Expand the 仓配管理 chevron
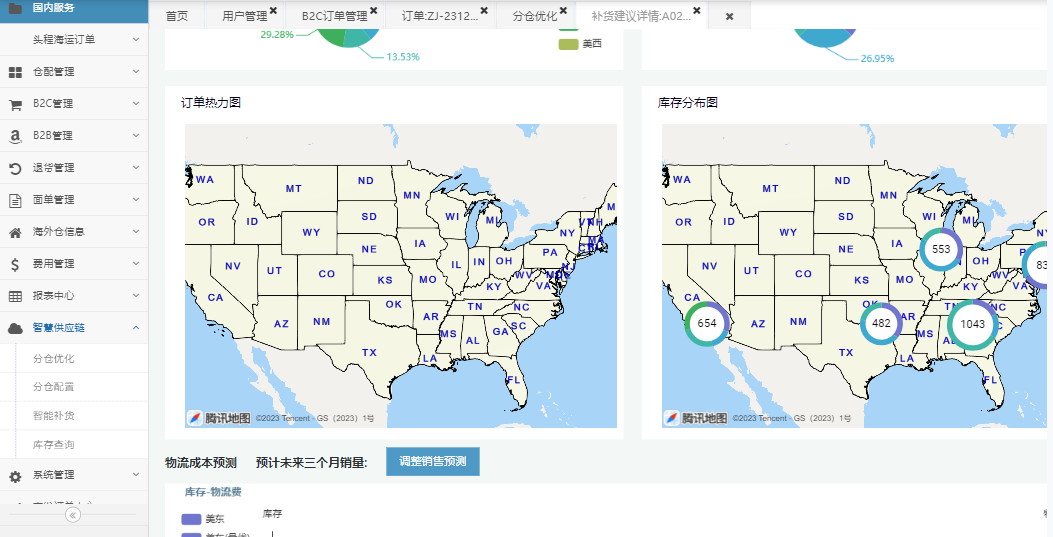Screen dimensions: 1053x537 [136, 71]
